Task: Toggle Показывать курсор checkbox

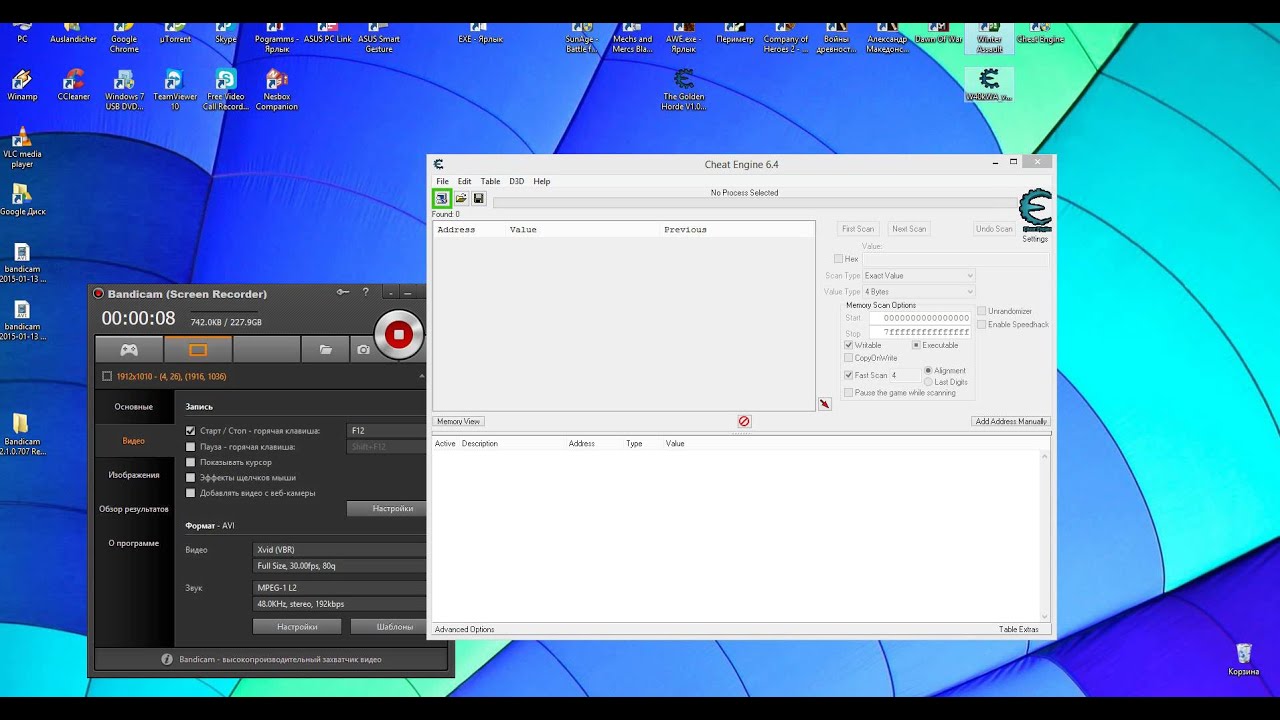Action: click(191, 462)
